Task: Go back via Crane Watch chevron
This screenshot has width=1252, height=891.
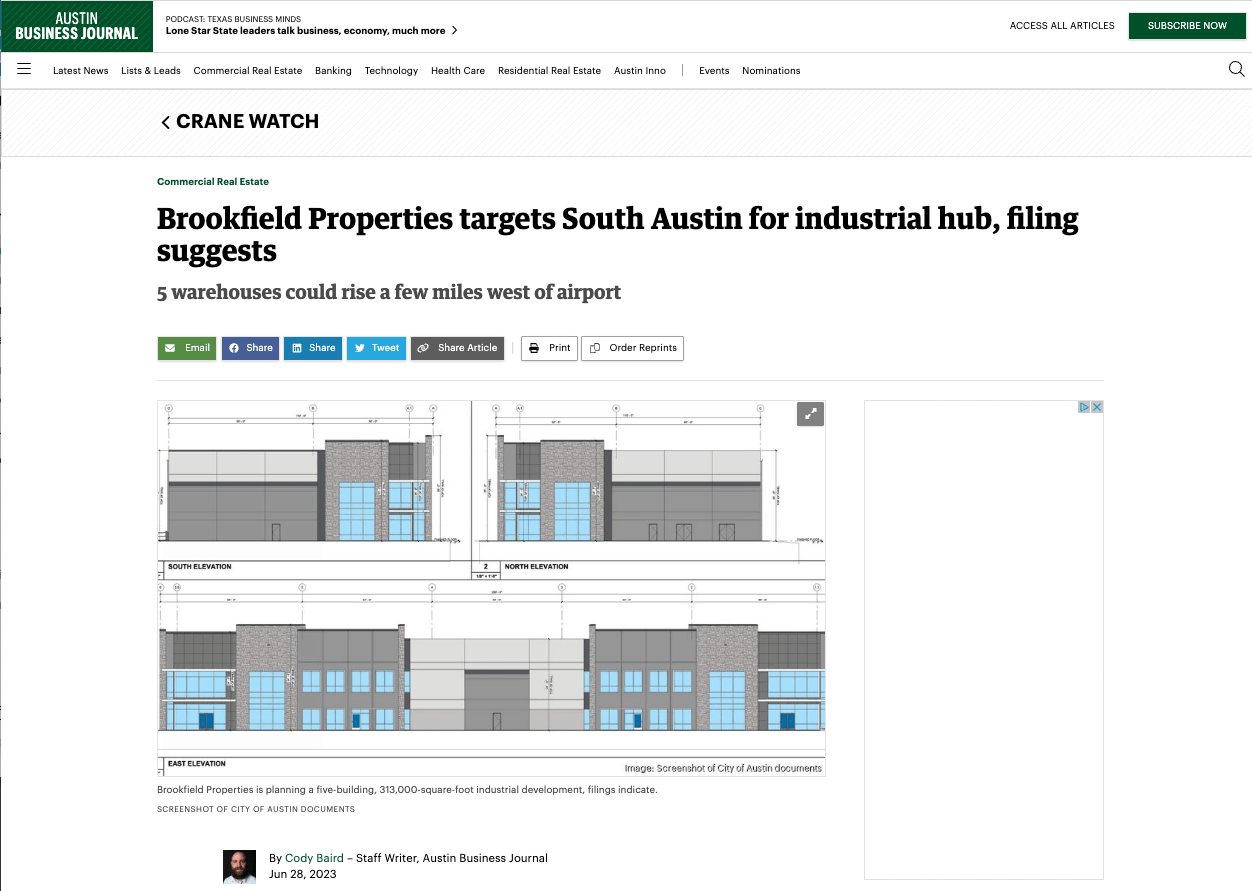Action: (x=165, y=122)
